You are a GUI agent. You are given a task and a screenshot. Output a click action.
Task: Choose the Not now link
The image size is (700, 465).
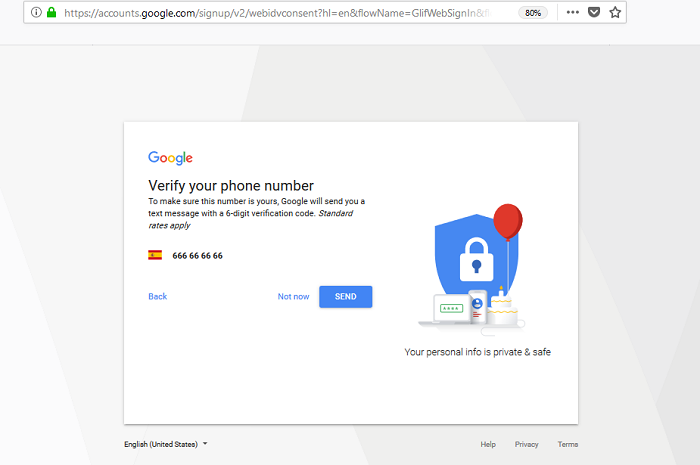(293, 297)
